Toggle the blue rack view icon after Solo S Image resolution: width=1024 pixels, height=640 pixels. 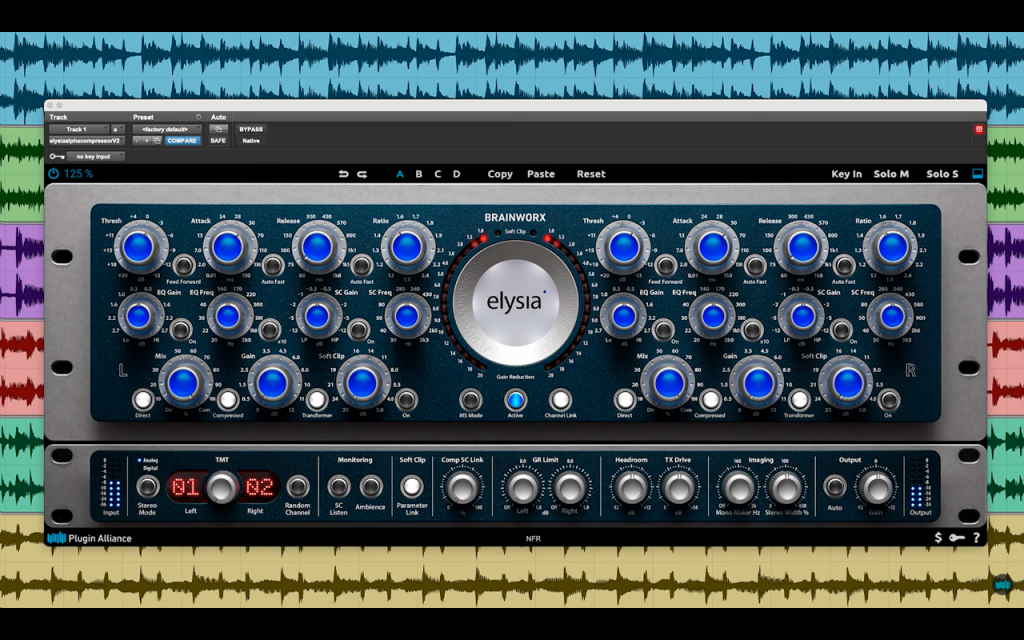[x=977, y=174]
